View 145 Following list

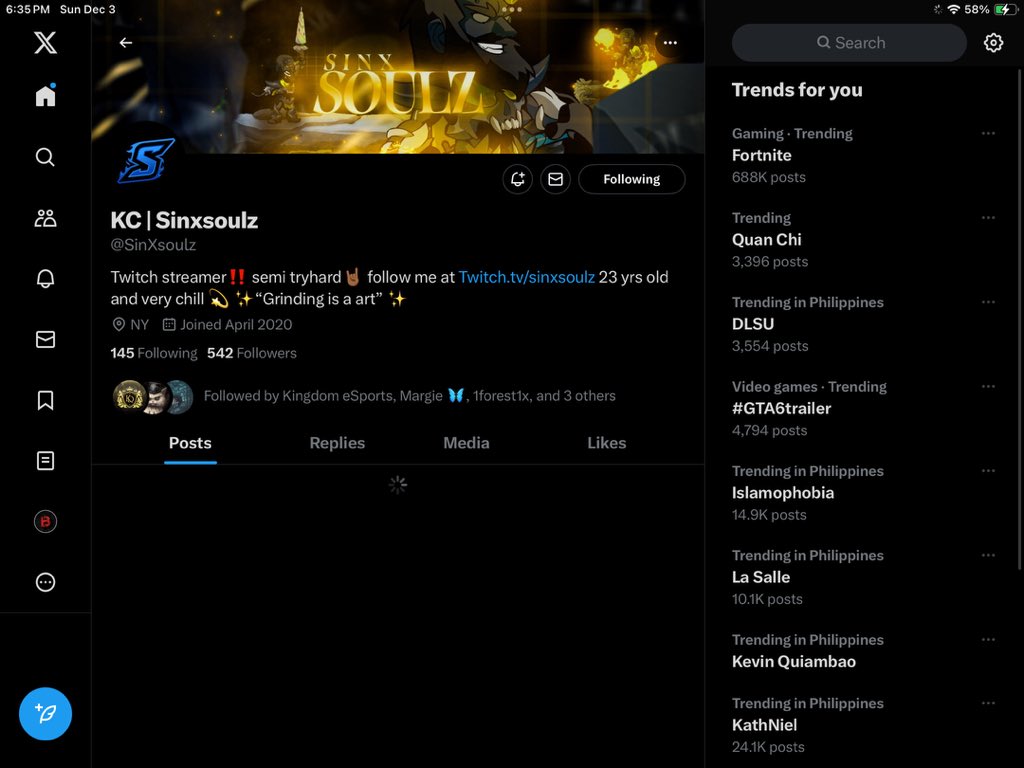(x=153, y=353)
